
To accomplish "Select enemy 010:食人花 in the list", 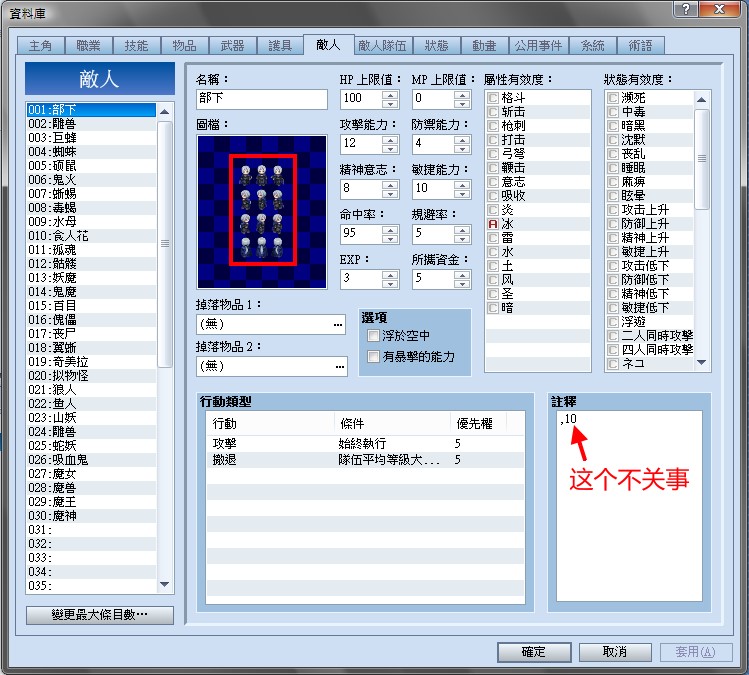I will (x=91, y=236).
